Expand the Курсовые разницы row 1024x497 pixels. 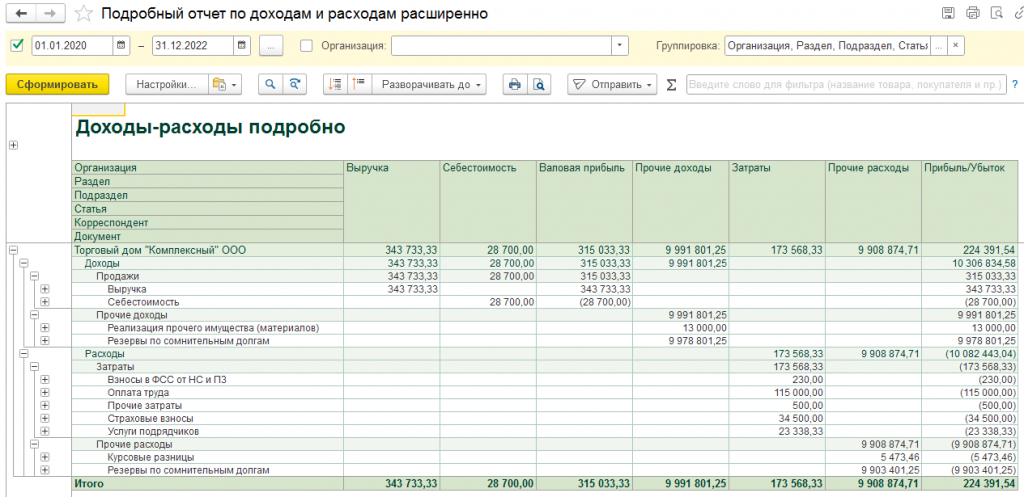pyautogui.click(x=44, y=457)
